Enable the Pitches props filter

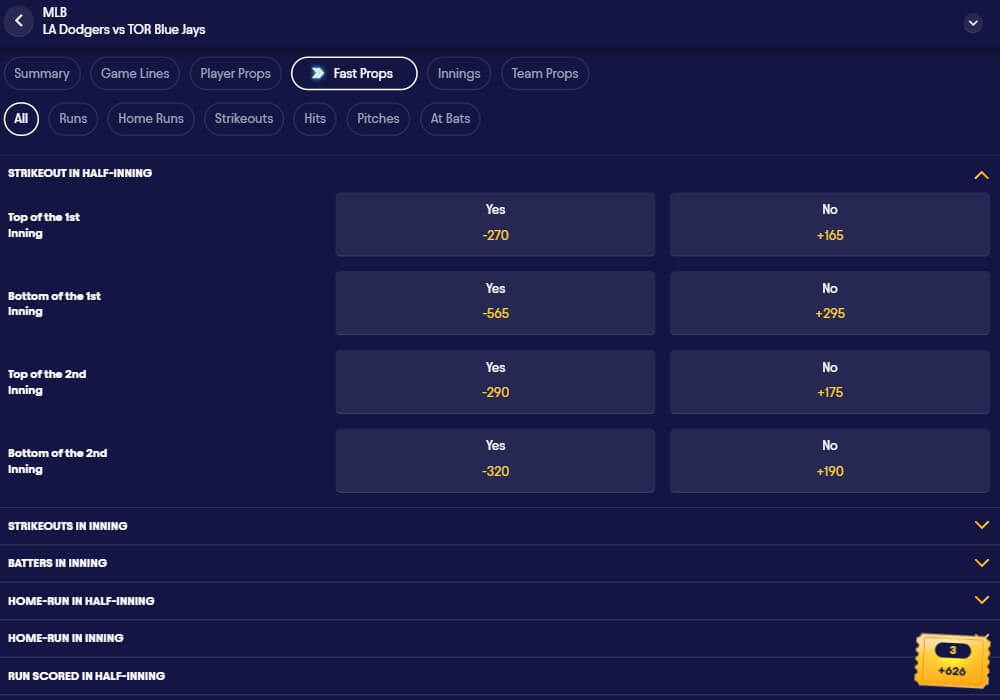(x=377, y=118)
